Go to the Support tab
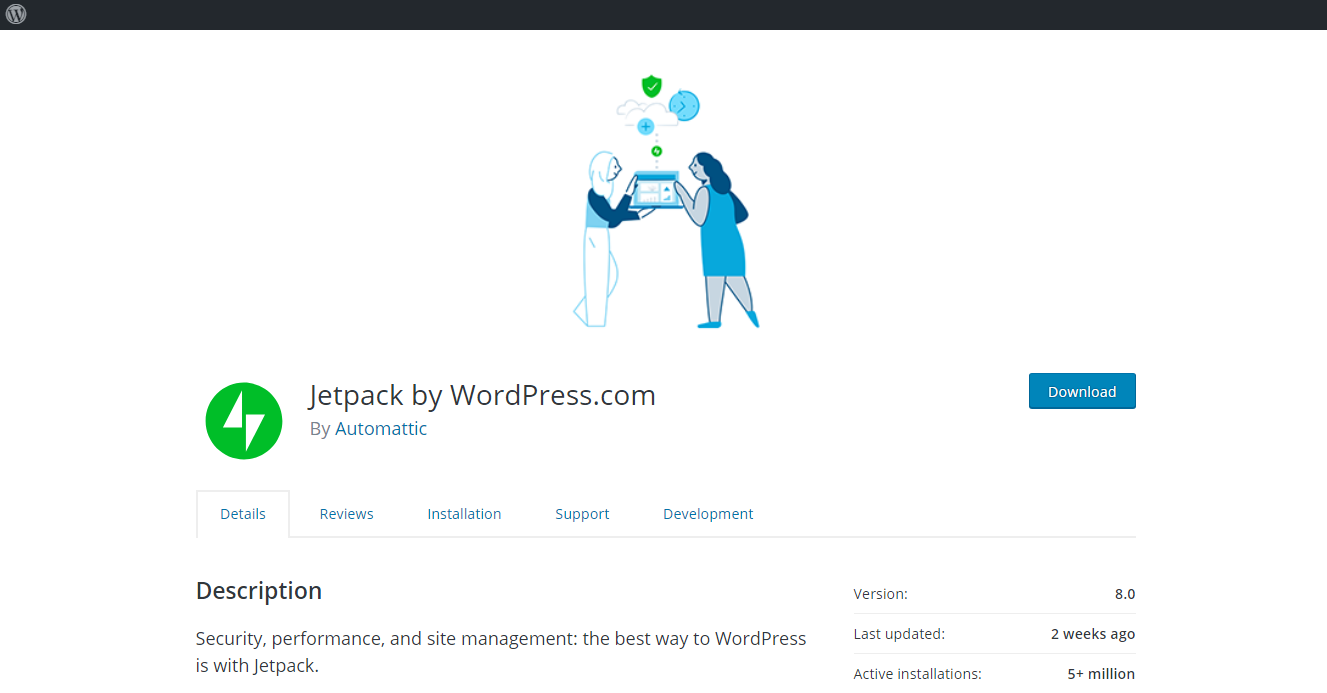This screenshot has height=693, width=1327. pyautogui.click(x=582, y=514)
